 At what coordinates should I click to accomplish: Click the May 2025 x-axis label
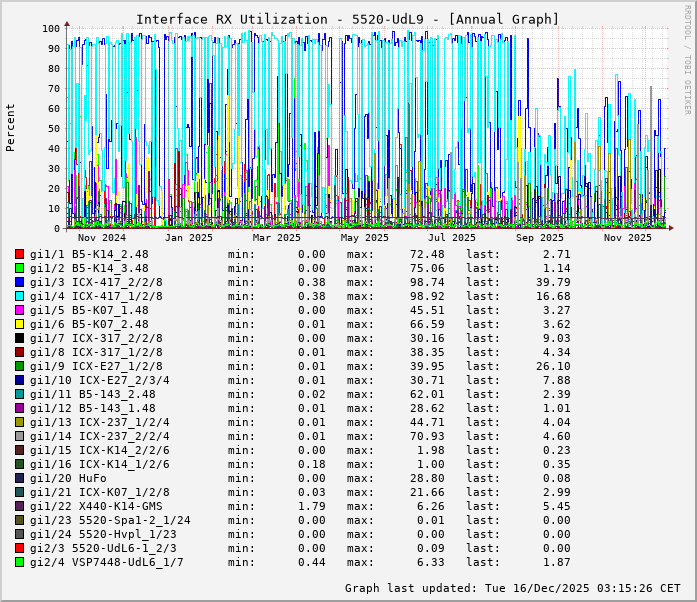tap(365, 237)
